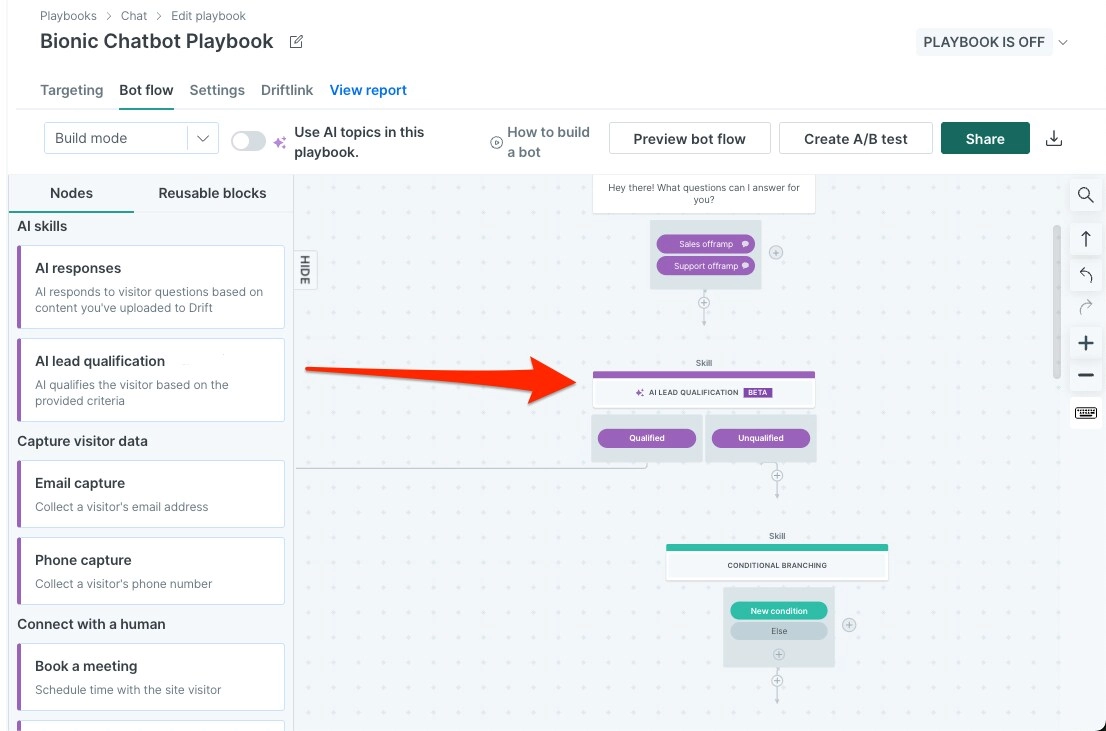Add button beside Sales offramp group
The height and width of the screenshot is (731, 1106).
click(x=775, y=253)
